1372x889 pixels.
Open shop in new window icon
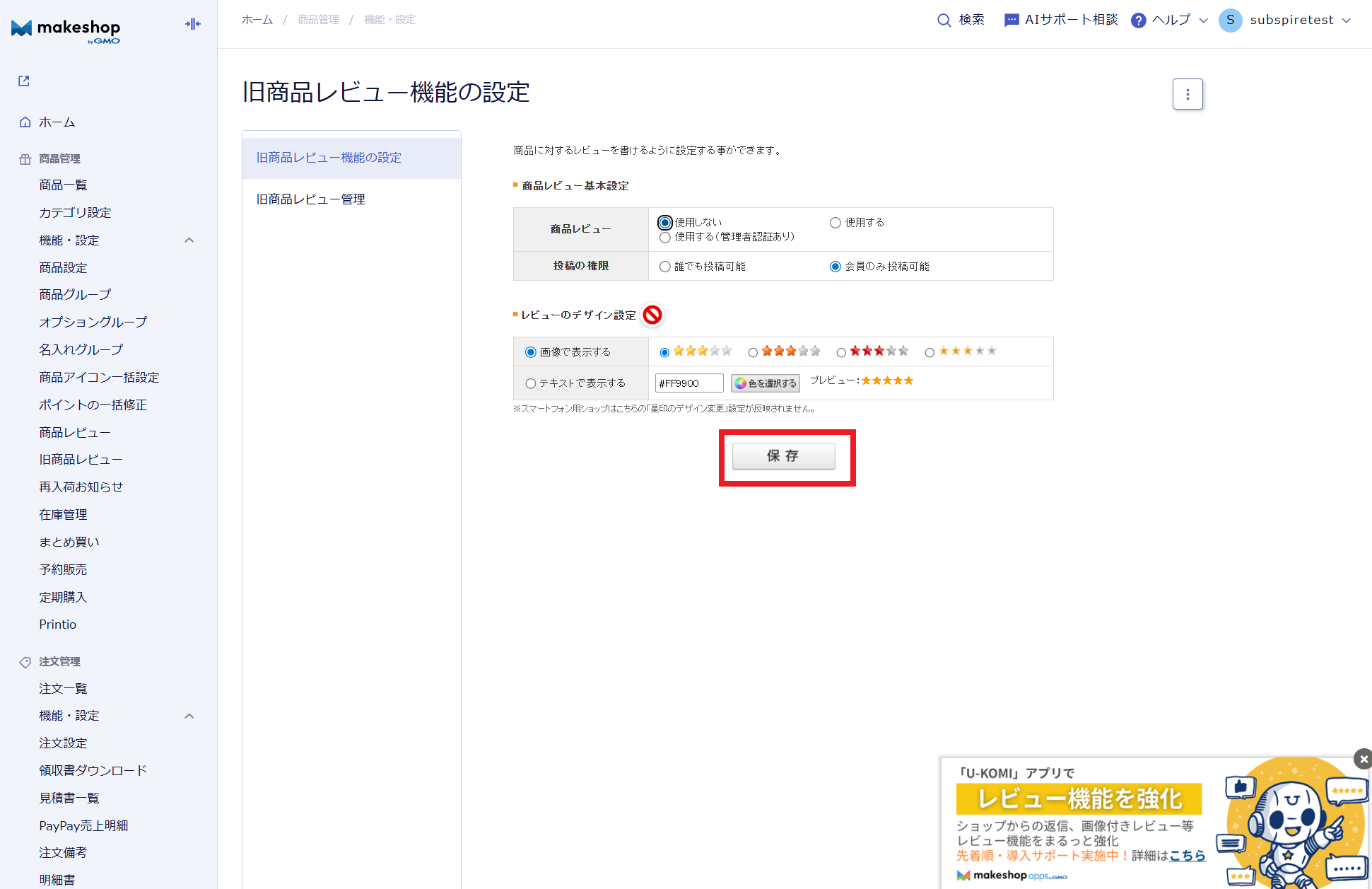pyautogui.click(x=24, y=81)
